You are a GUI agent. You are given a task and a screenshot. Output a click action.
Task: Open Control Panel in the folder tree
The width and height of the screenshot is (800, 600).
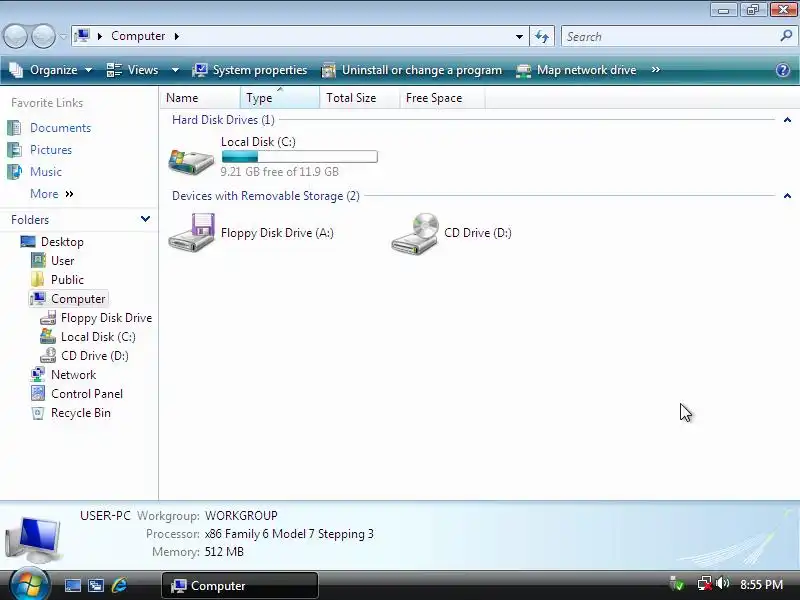coord(87,394)
